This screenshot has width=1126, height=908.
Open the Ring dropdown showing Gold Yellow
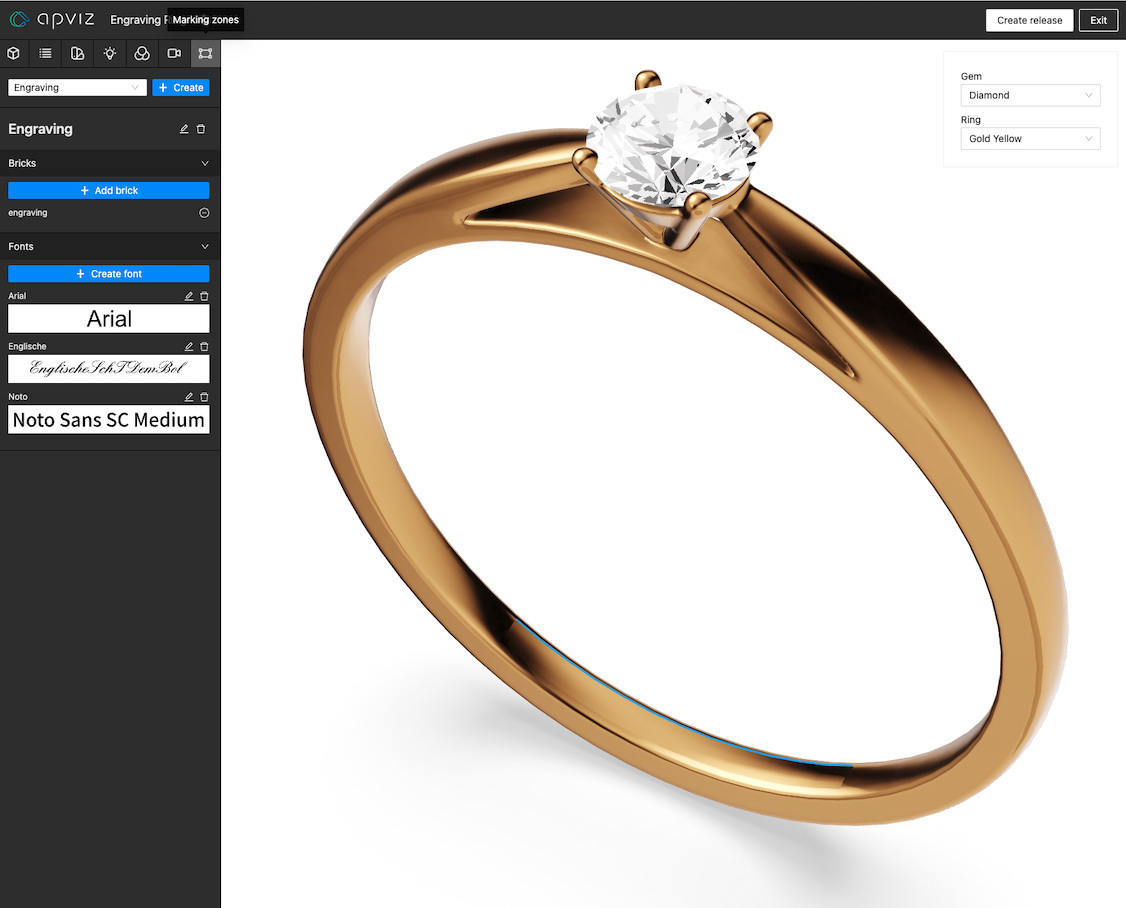pos(1030,138)
